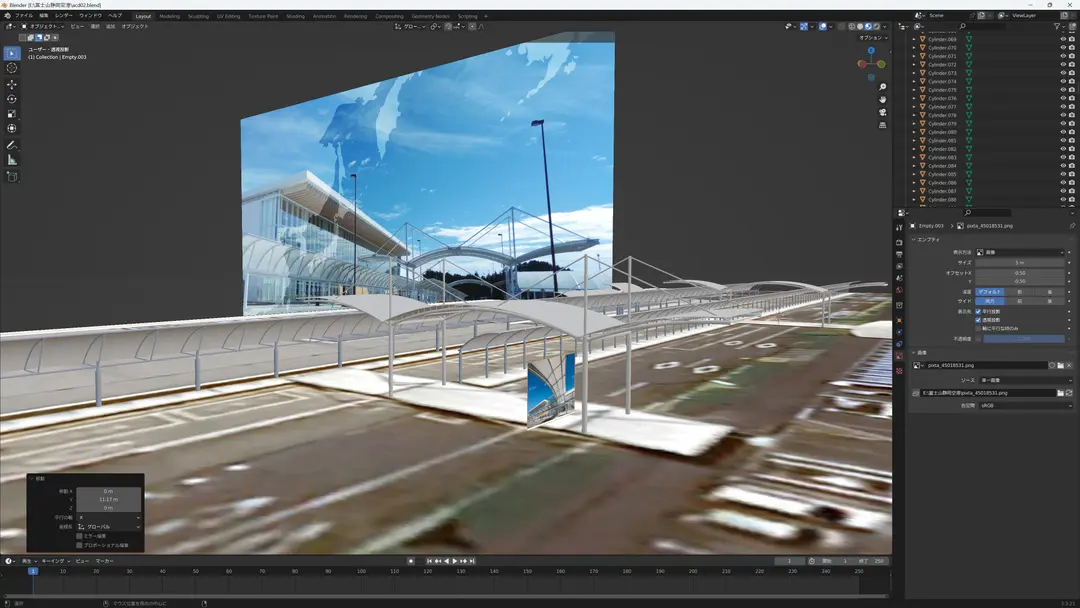1080x608 pixels.
Task: Disable render for Cylinder.083 camera icon
Action: point(1072,157)
